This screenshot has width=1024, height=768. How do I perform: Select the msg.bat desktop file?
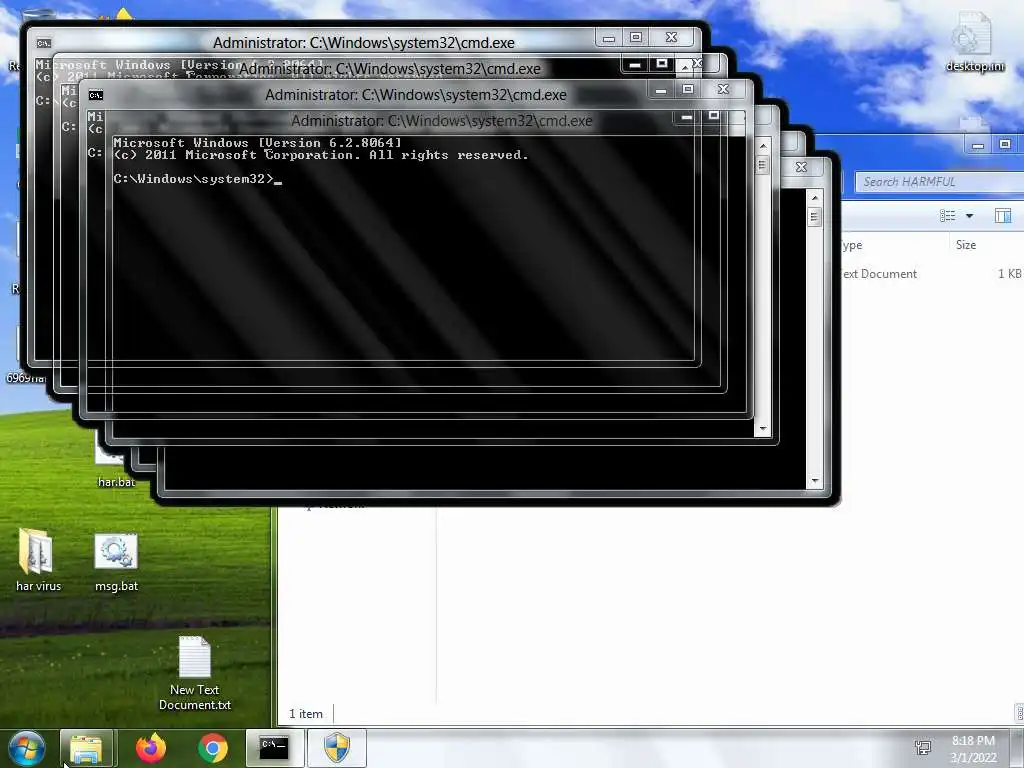116,562
